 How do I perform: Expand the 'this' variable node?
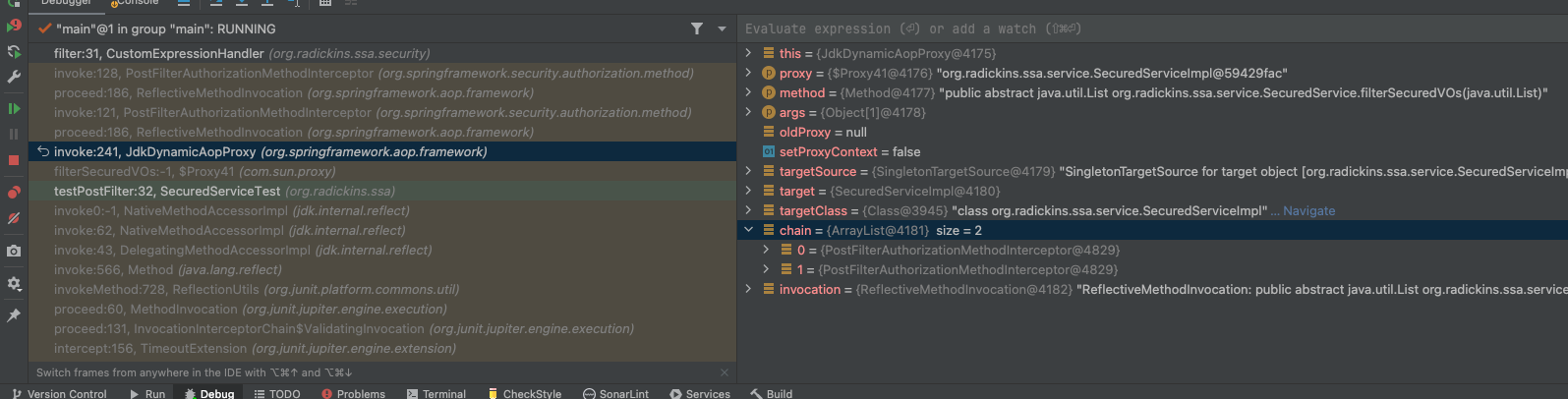(x=748, y=53)
